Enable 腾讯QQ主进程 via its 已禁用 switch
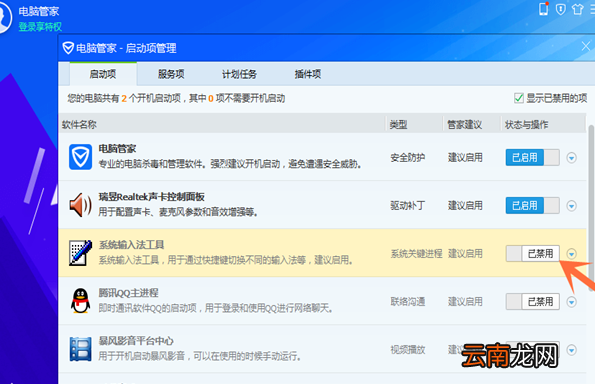Viewport: 595px width, 384px height. [532, 302]
